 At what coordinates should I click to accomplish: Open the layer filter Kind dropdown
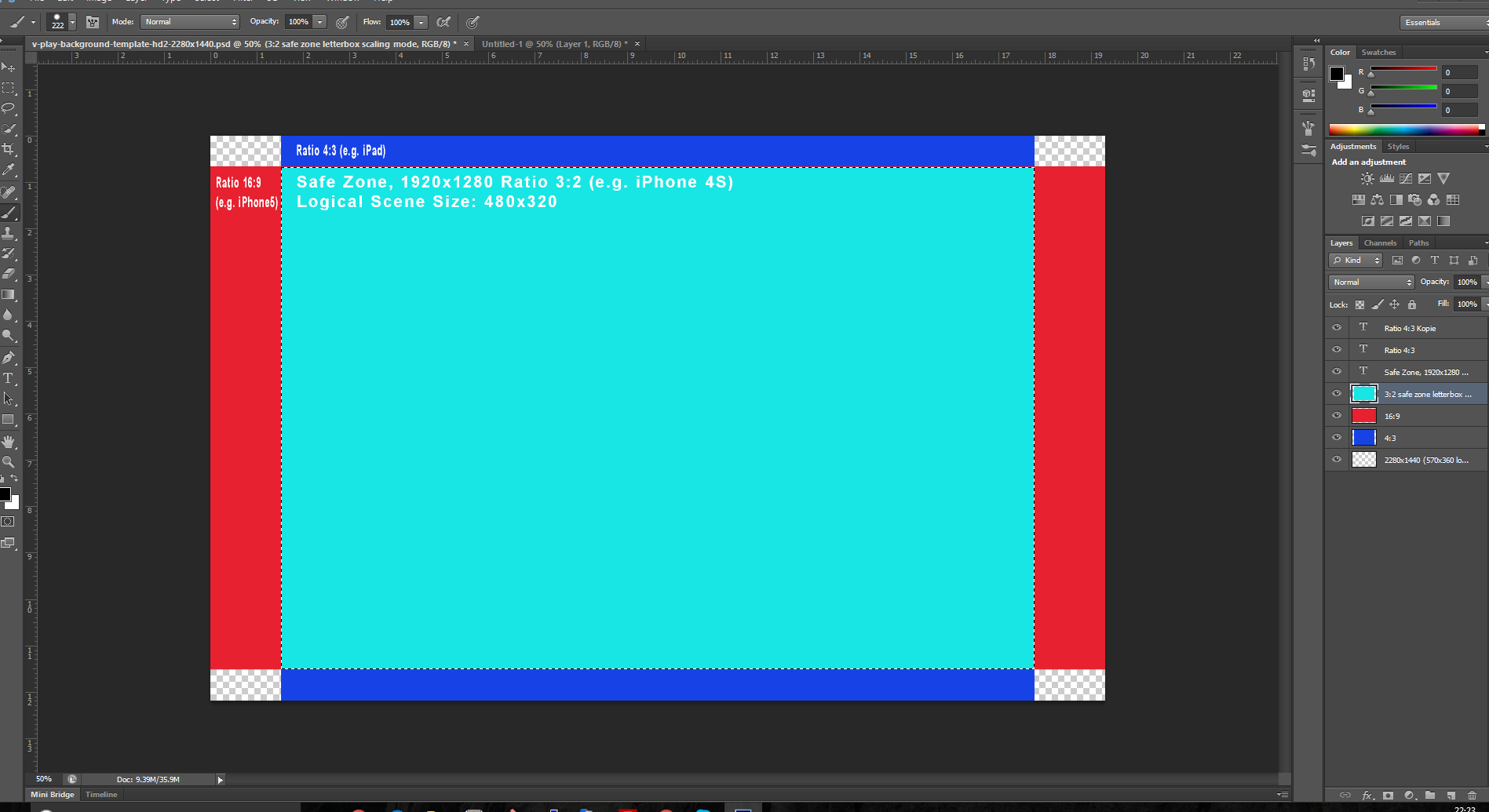click(x=1356, y=260)
